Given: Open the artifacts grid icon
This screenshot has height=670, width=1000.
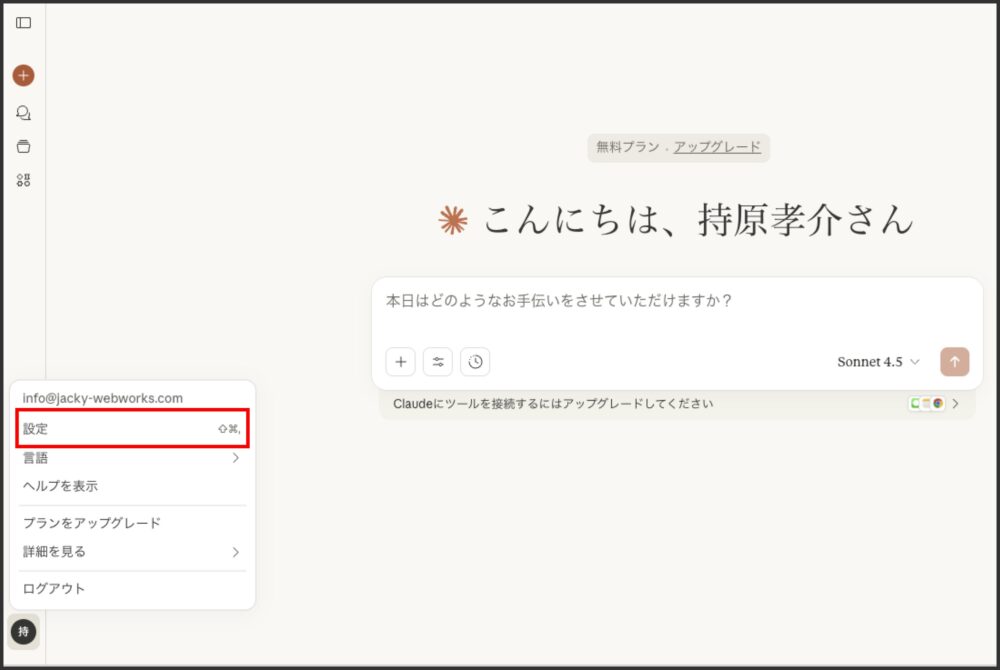Looking at the screenshot, I should tap(23, 180).
